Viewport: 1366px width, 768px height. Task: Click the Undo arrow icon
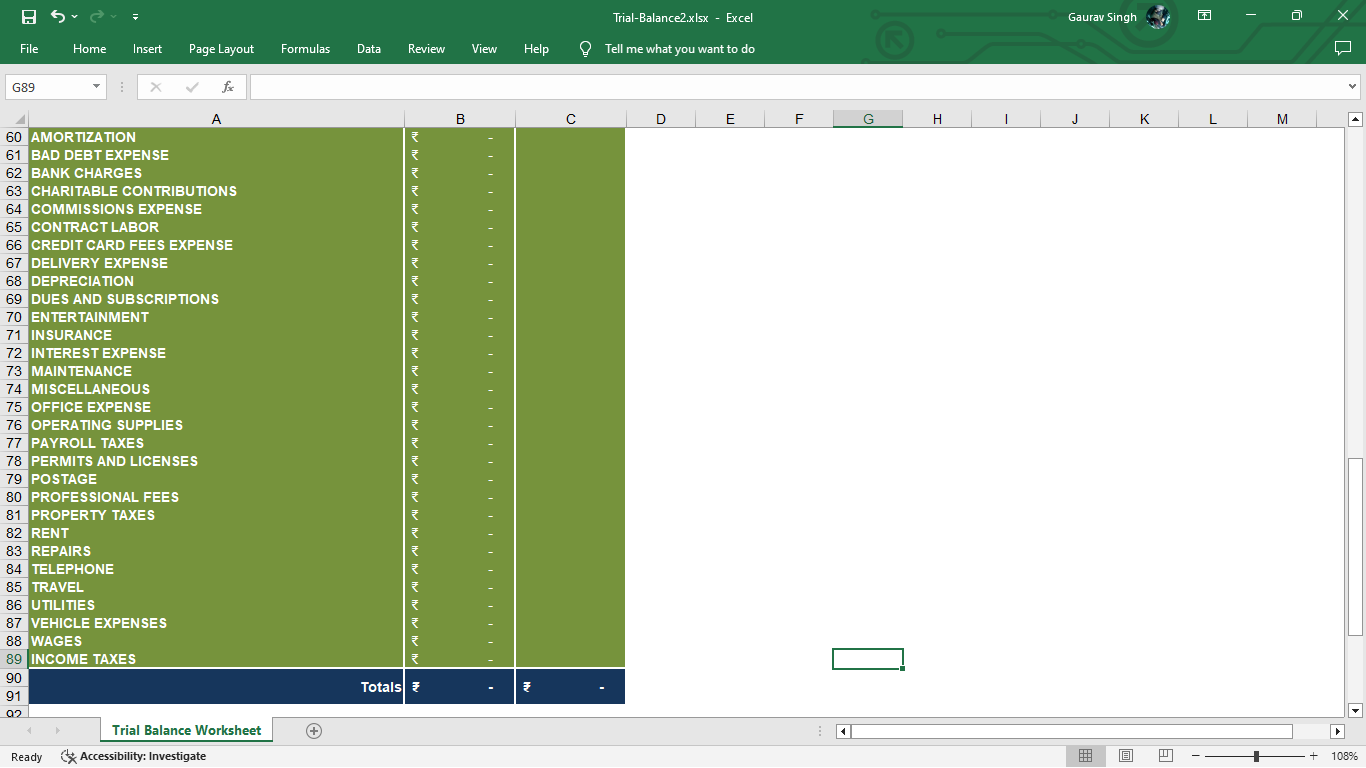click(58, 17)
